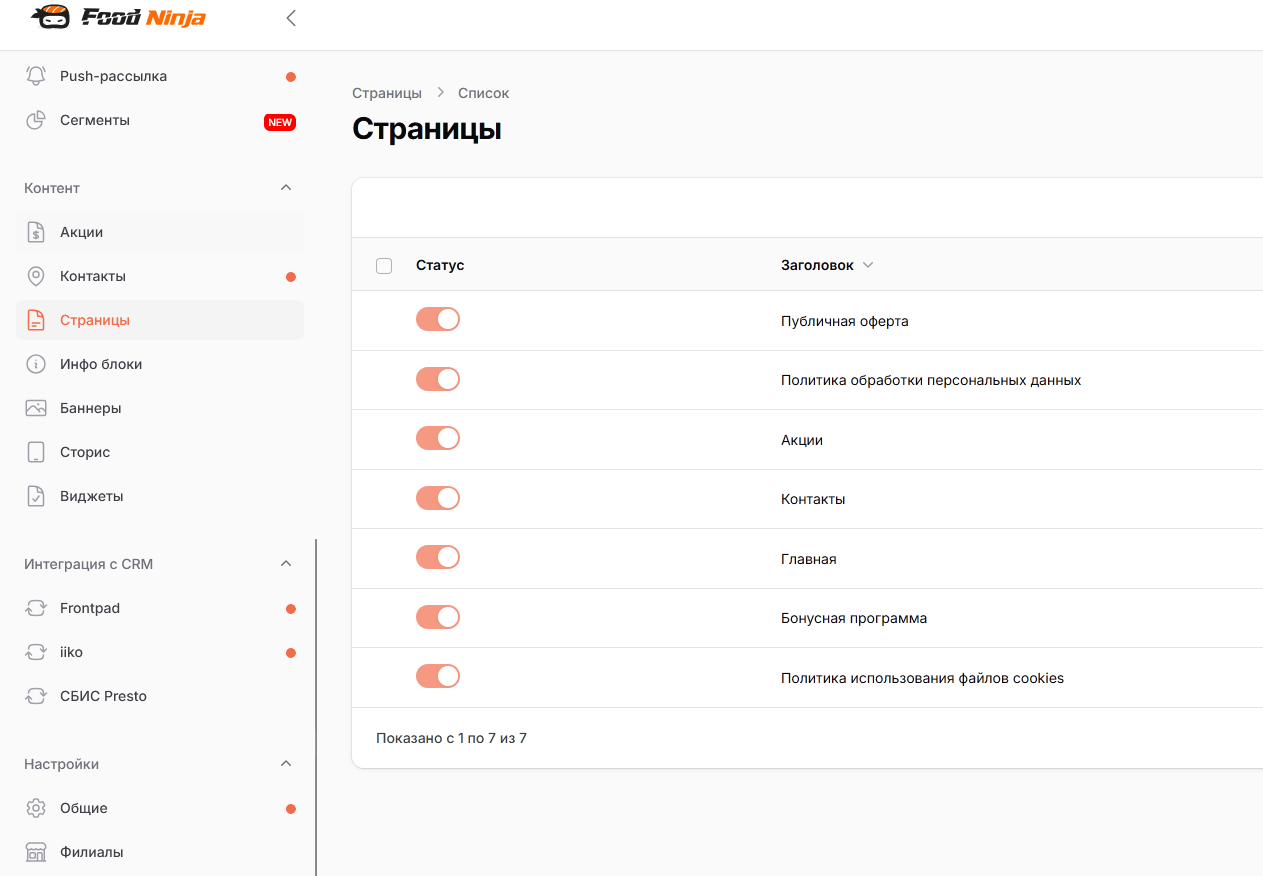Click the Виджеты checked document icon
Screen dimensions: 1263x876
(36, 496)
